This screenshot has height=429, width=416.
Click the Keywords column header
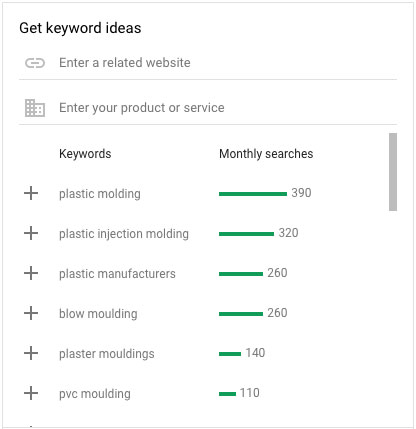pos(85,154)
